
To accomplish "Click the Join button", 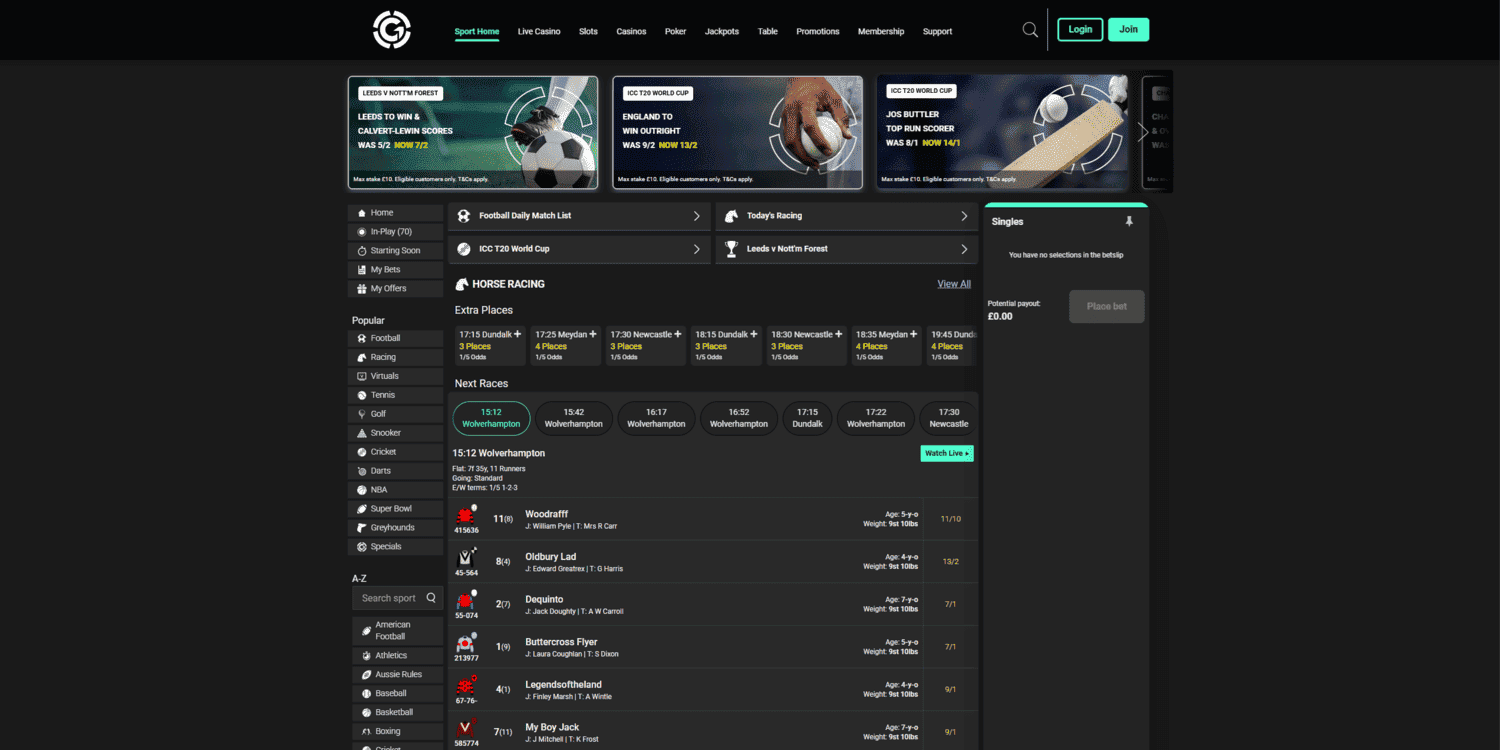I will pyautogui.click(x=1128, y=29).
